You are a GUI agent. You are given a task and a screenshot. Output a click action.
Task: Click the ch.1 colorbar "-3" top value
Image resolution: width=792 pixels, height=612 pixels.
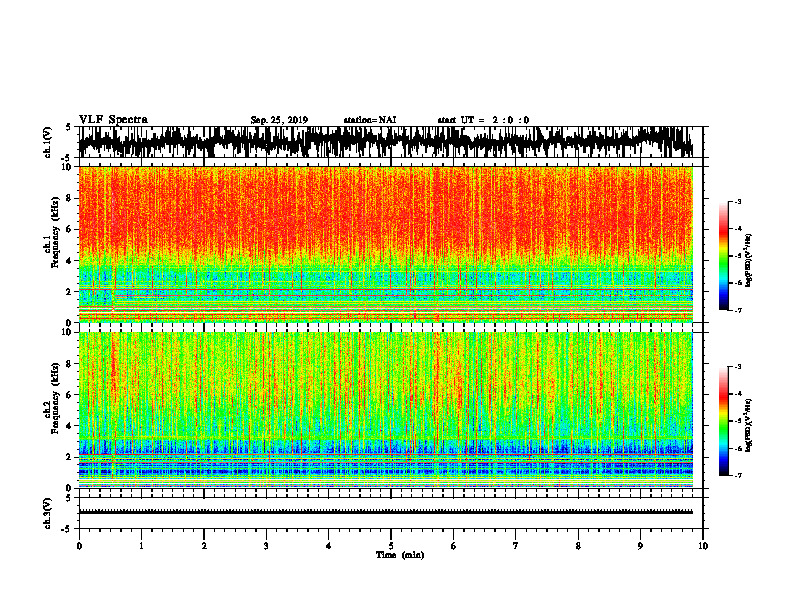pos(737,202)
